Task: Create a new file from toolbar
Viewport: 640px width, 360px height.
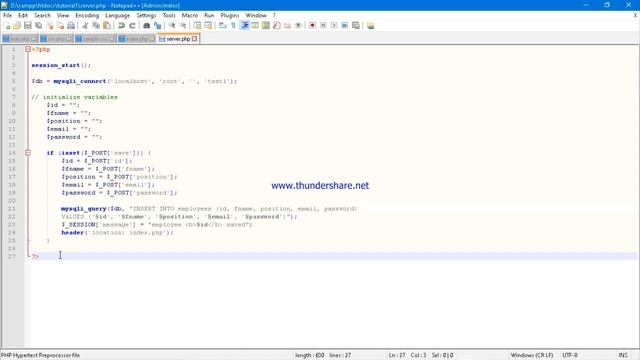Action: (x=7, y=26)
